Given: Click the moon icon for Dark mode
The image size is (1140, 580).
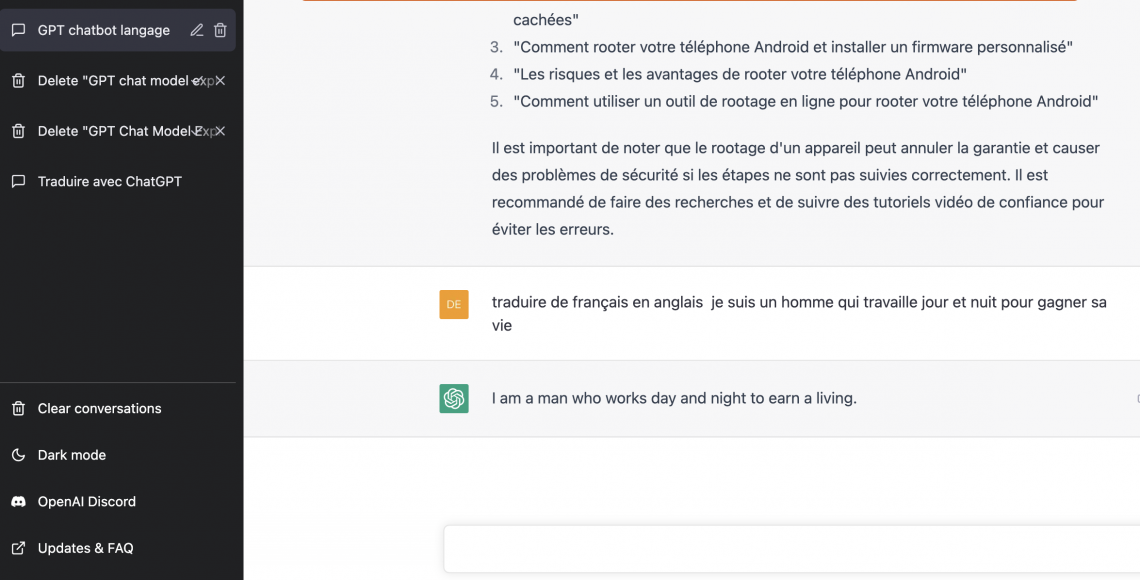Looking at the screenshot, I should pos(19,455).
